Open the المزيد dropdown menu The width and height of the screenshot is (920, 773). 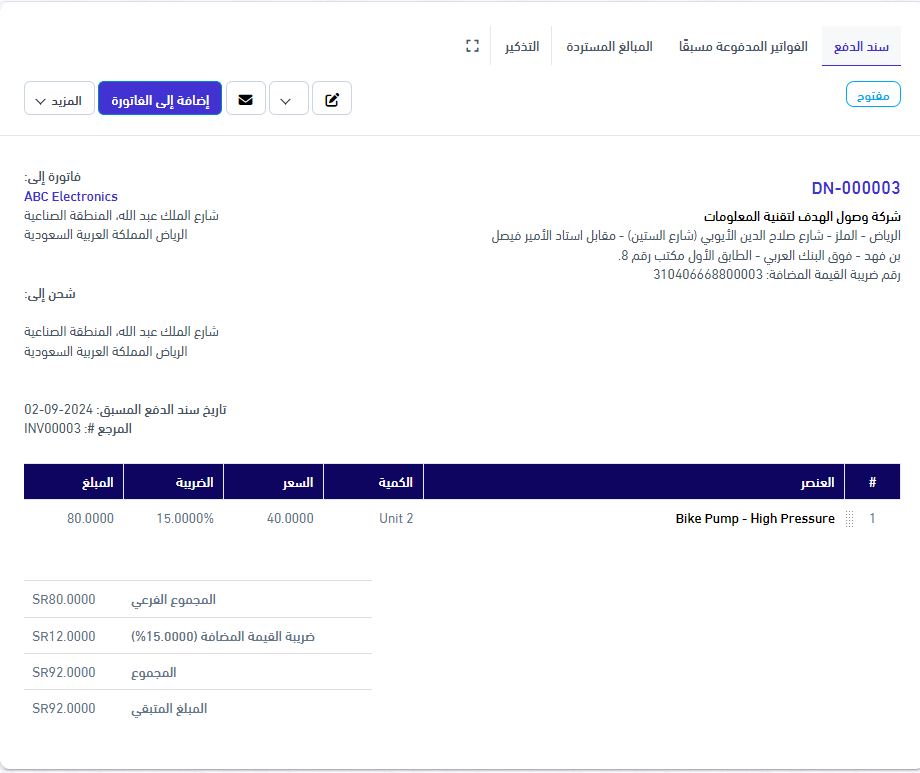[x=60, y=100]
